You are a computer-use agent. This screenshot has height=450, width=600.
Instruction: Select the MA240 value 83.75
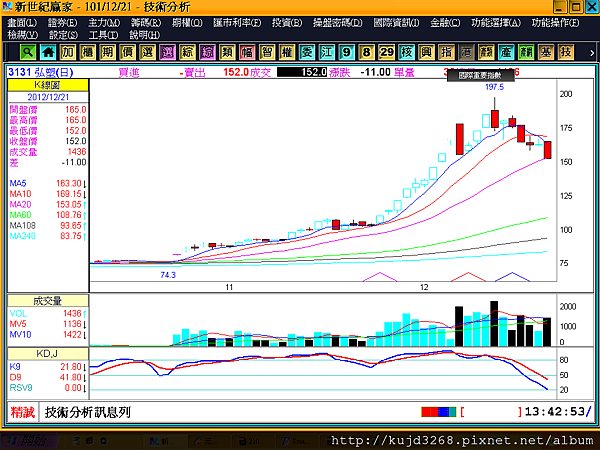(71, 236)
